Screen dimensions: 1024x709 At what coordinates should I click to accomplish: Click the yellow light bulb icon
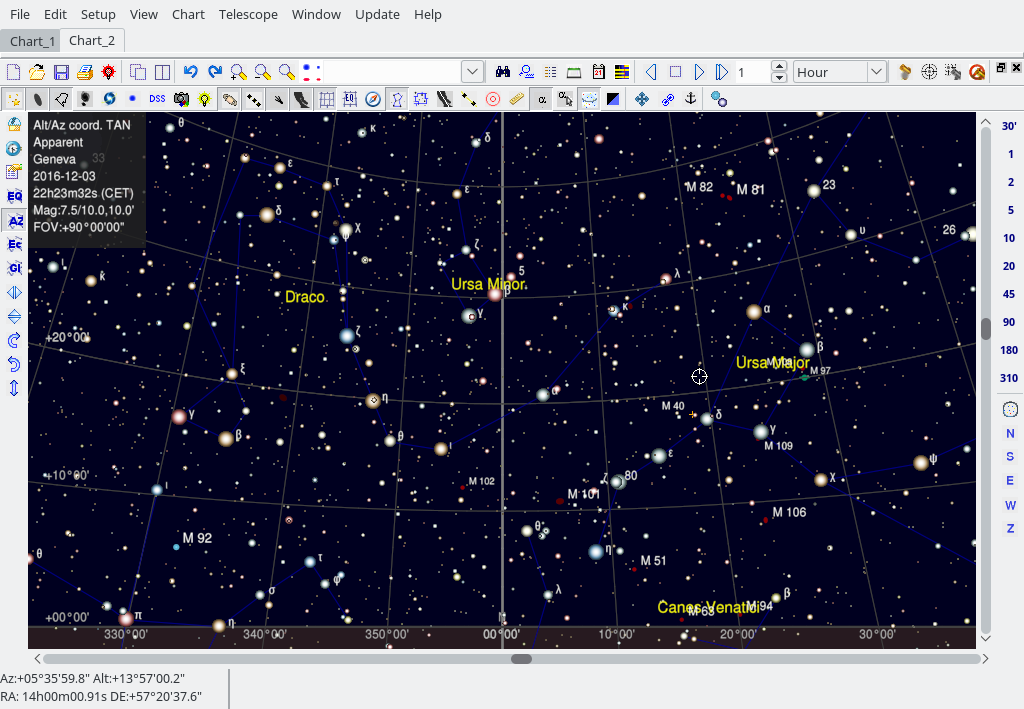click(205, 99)
